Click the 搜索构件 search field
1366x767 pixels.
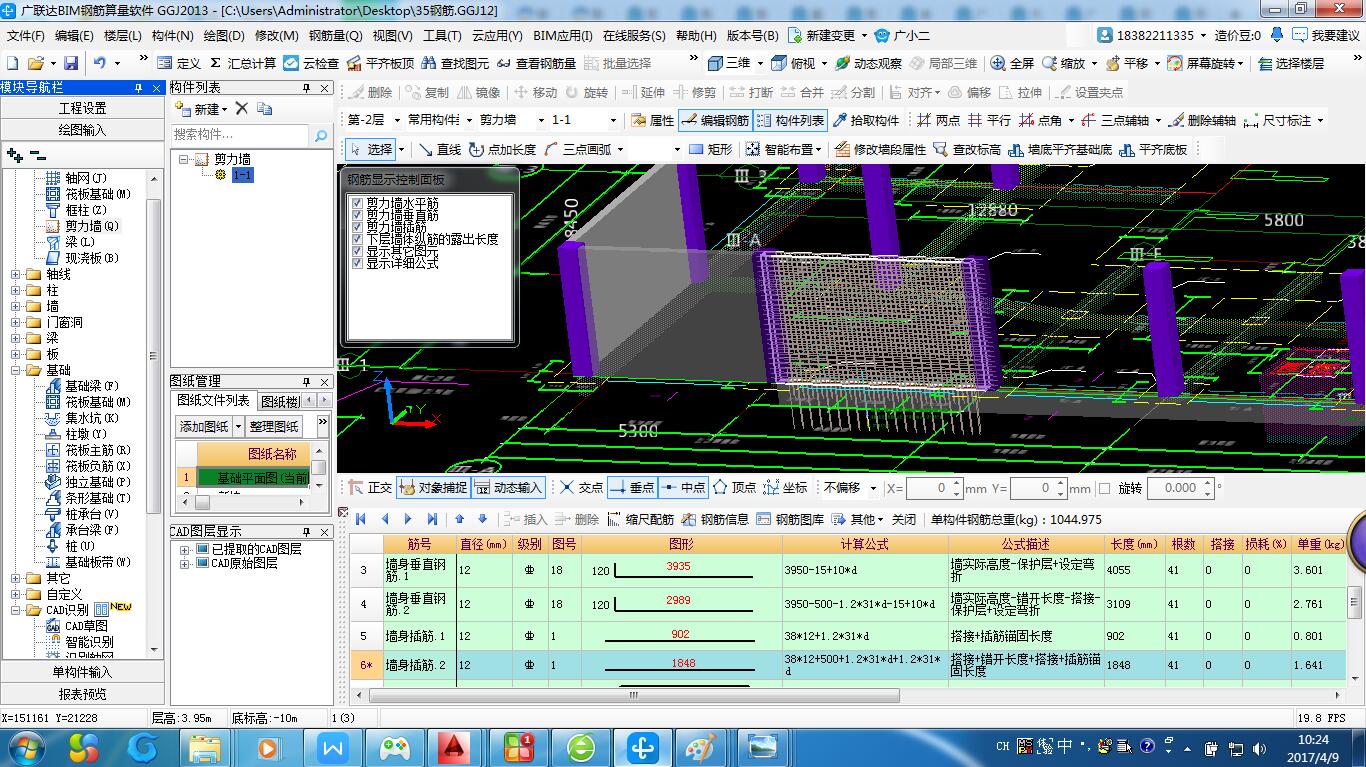pyautogui.click(x=241, y=134)
